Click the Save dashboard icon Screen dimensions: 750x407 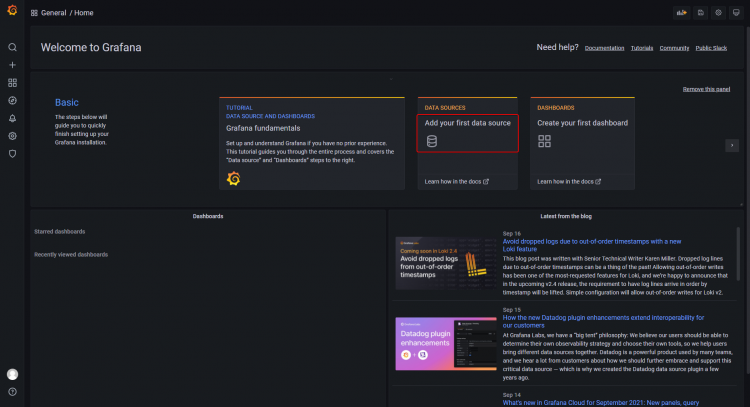tap(700, 13)
